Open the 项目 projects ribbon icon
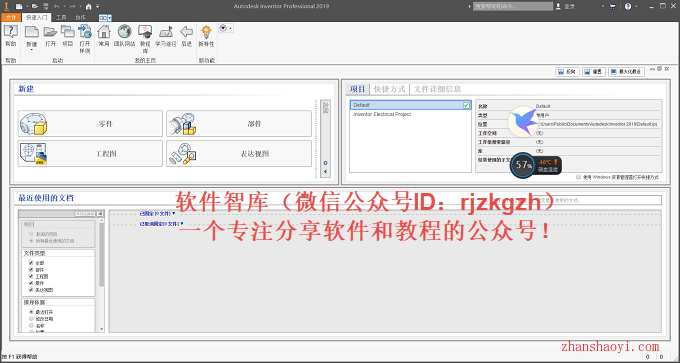 pyautogui.click(x=68, y=31)
